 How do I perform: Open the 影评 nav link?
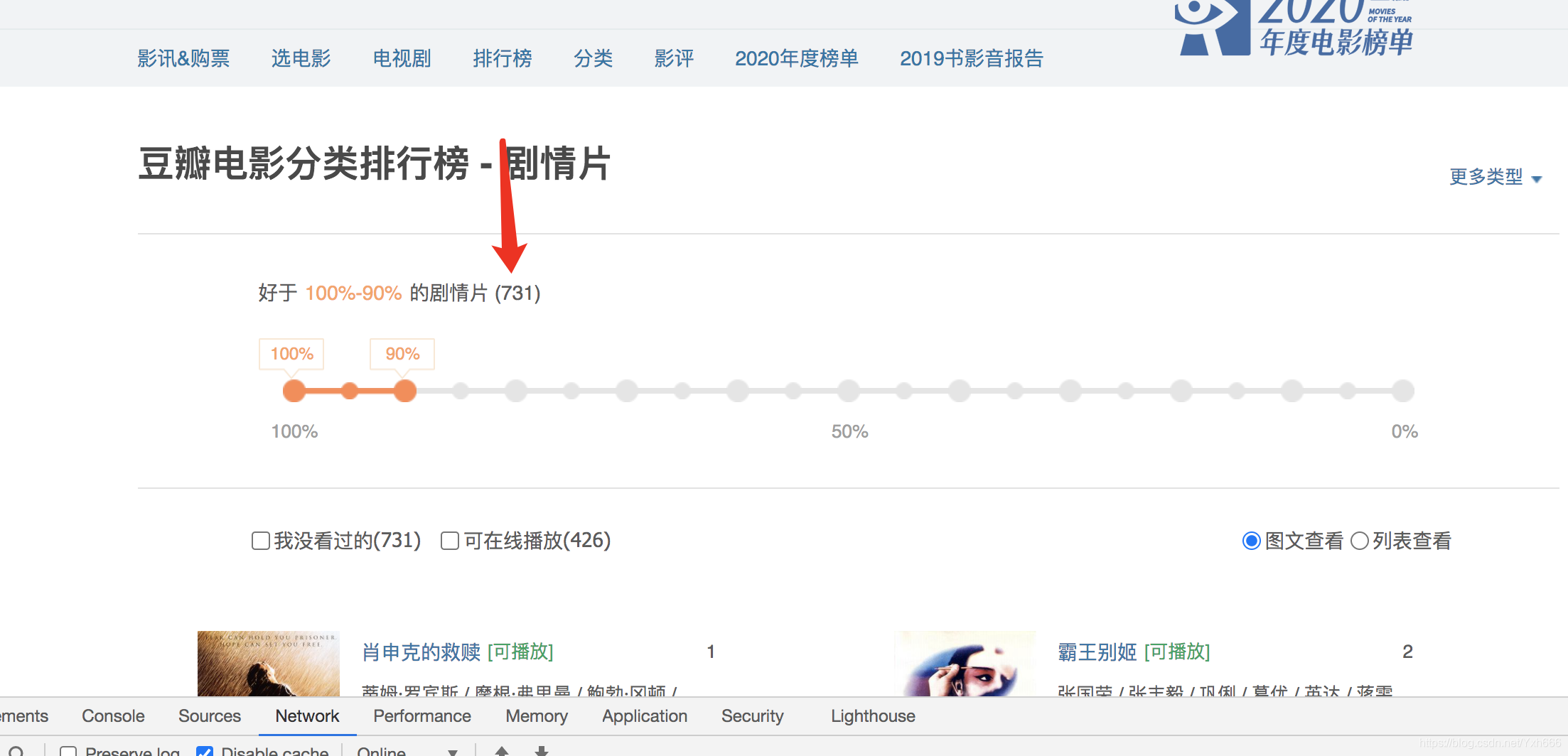(674, 58)
